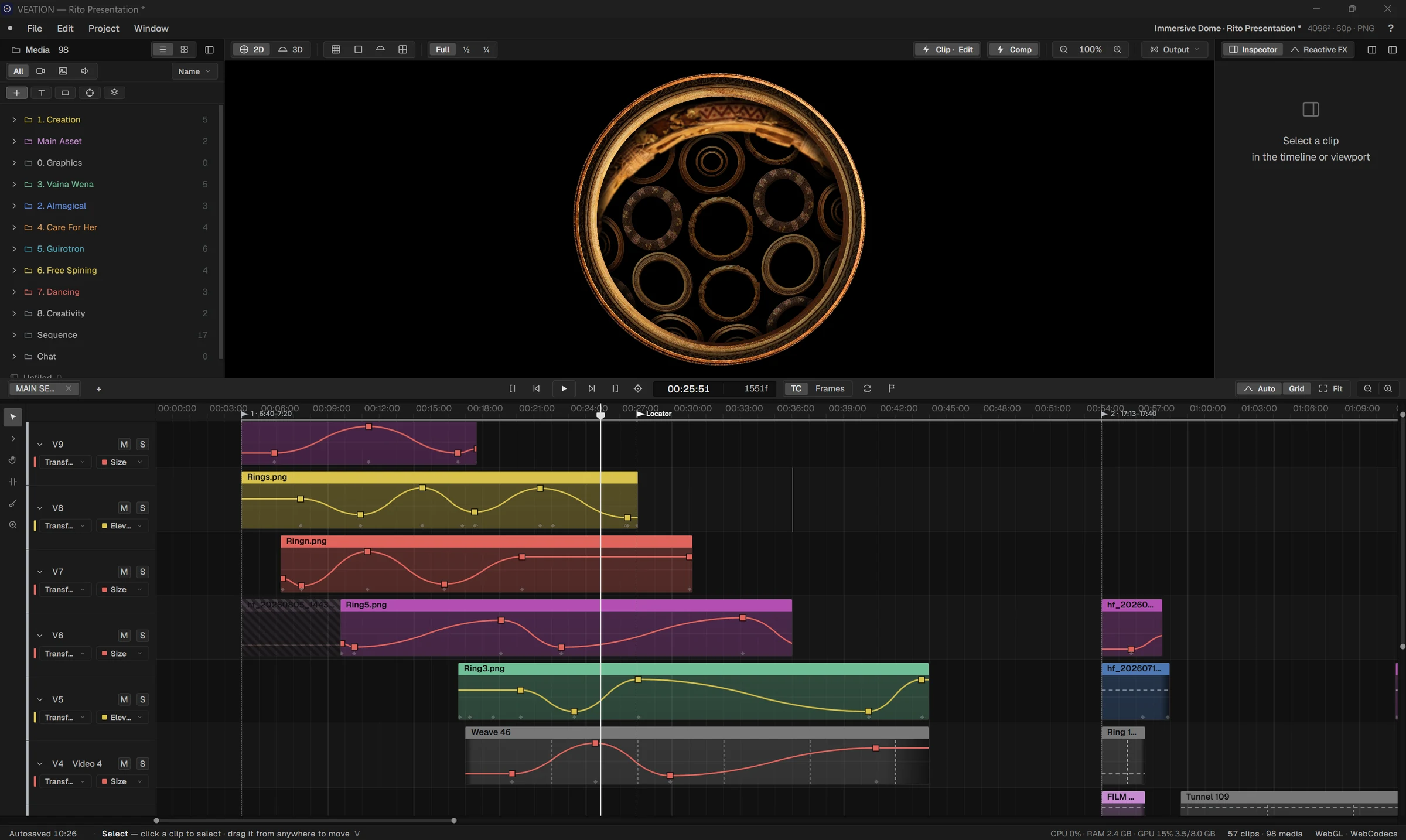This screenshot has height=840, width=1406.
Task: Zoom in the viewport with magnifier plus
Action: (x=1117, y=50)
